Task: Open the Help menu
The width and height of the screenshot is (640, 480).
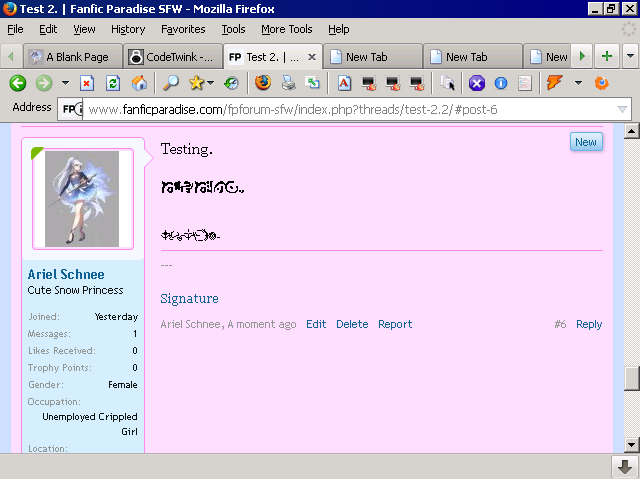Action: [x=338, y=29]
